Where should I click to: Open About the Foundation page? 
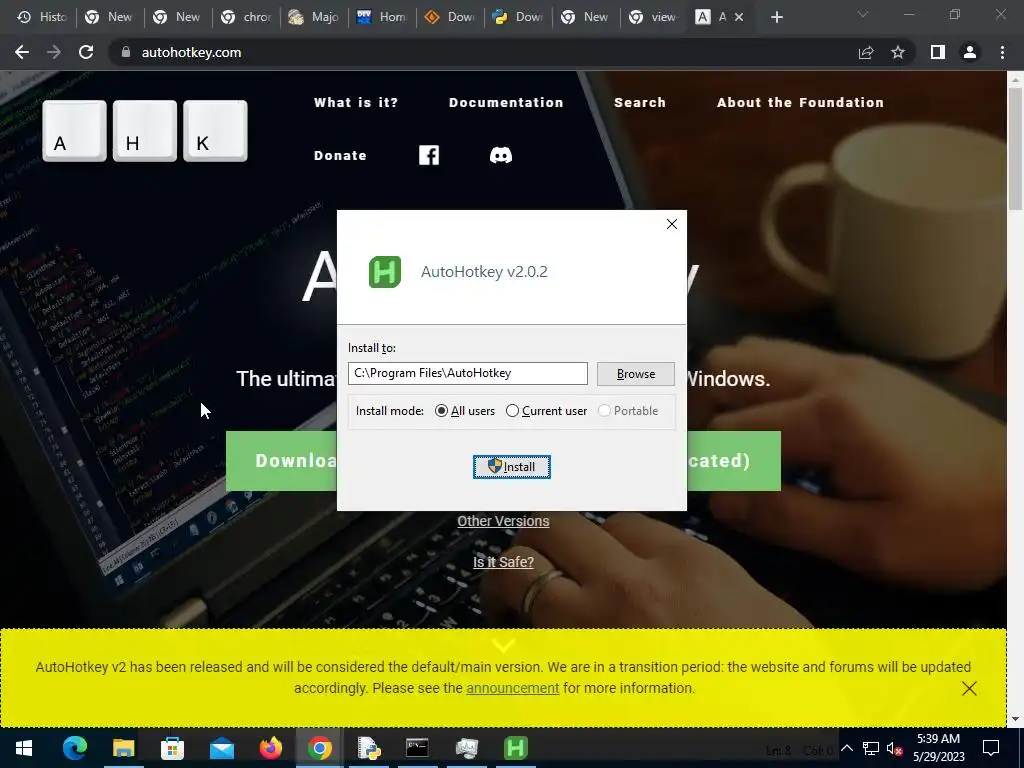pyautogui.click(x=801, y=103)
